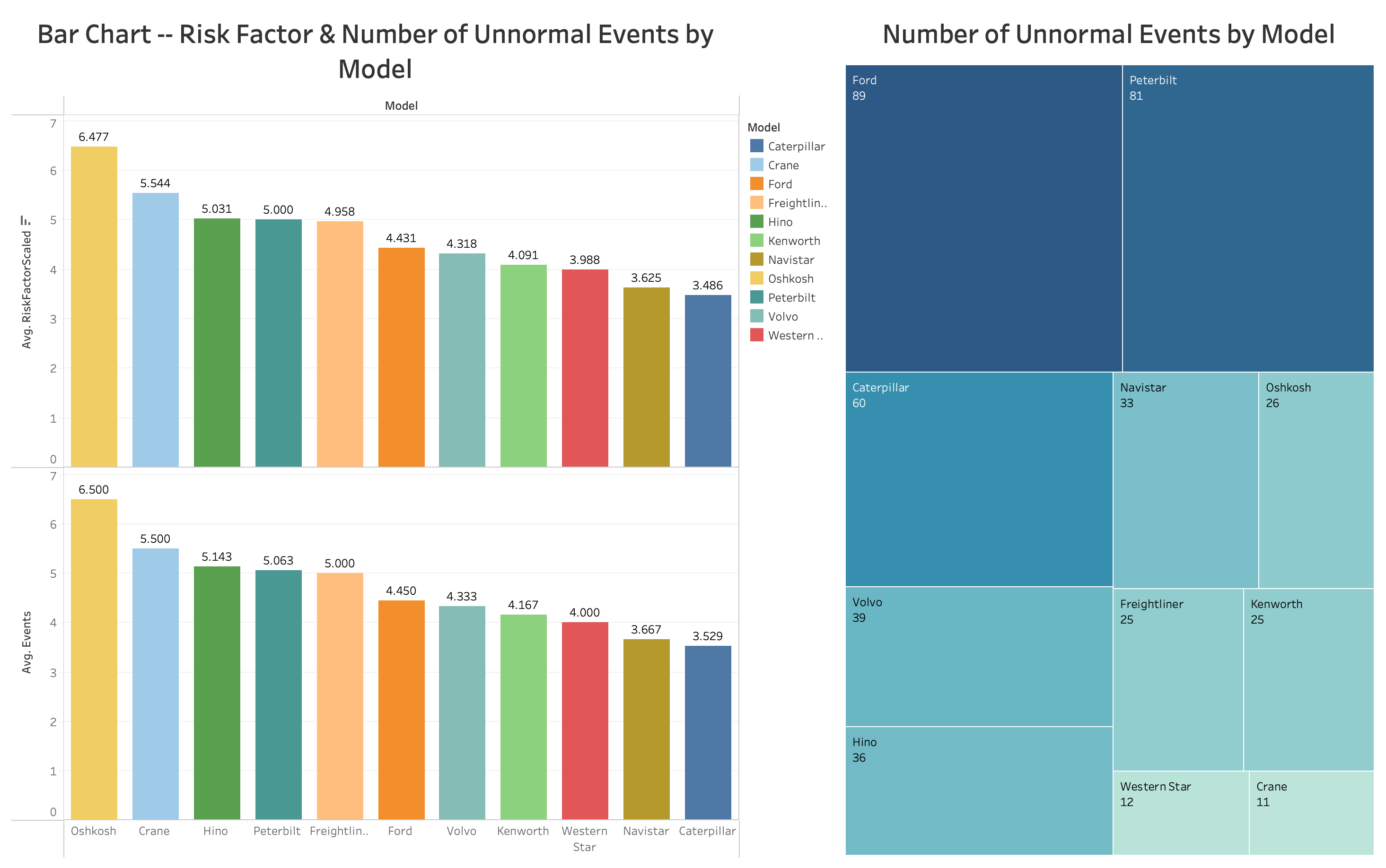Select the Caterpillar 60 treemap block
The height and width of the screenshot is (868, 1386).
[x=979, y=479]
